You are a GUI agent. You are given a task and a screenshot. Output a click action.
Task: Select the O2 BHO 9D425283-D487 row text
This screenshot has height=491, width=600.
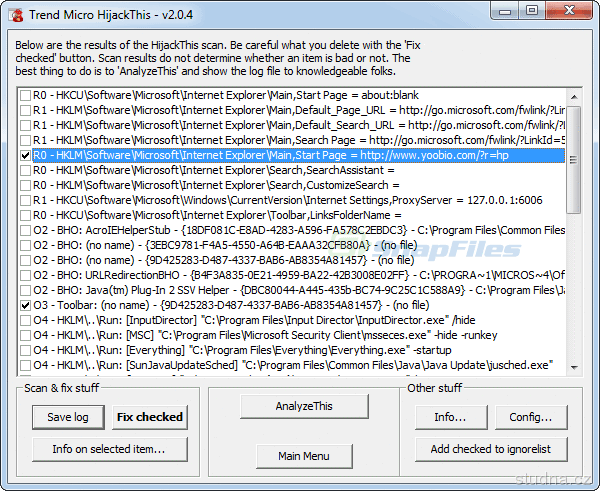223,260
